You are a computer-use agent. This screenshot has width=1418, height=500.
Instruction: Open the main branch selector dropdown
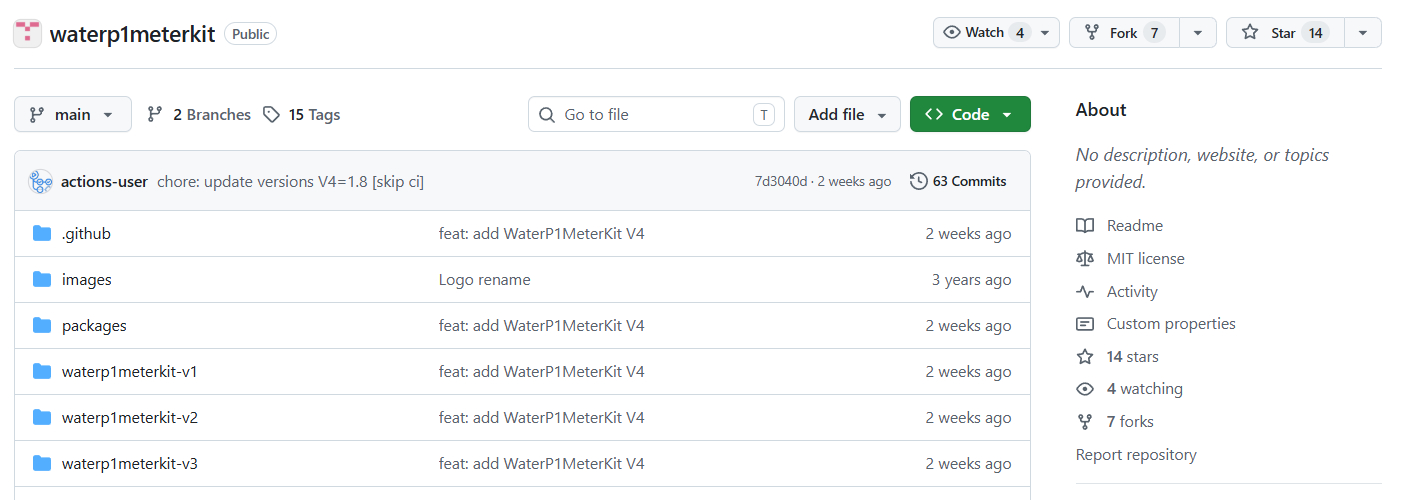pyautogui.click(x=73, y=115)
